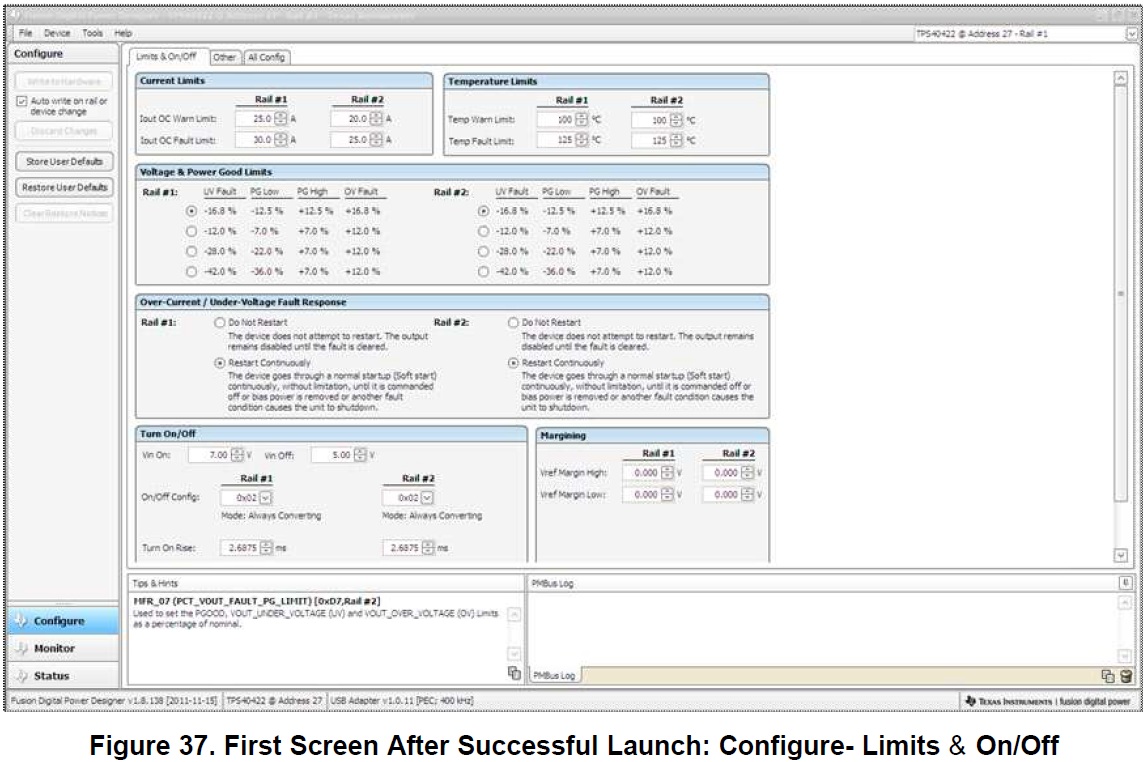The height and width of the screenshot is (762, 1146).
Task: Open the Status panel in the sidebar
Action: 52,676
